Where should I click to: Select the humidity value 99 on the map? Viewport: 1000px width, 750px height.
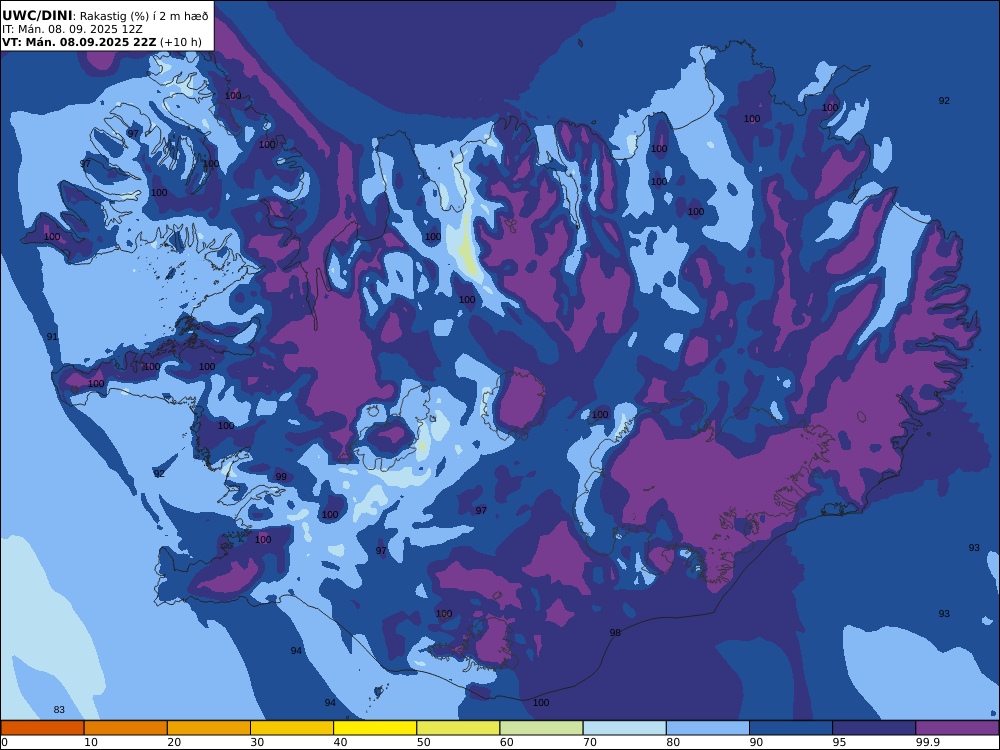281,476
